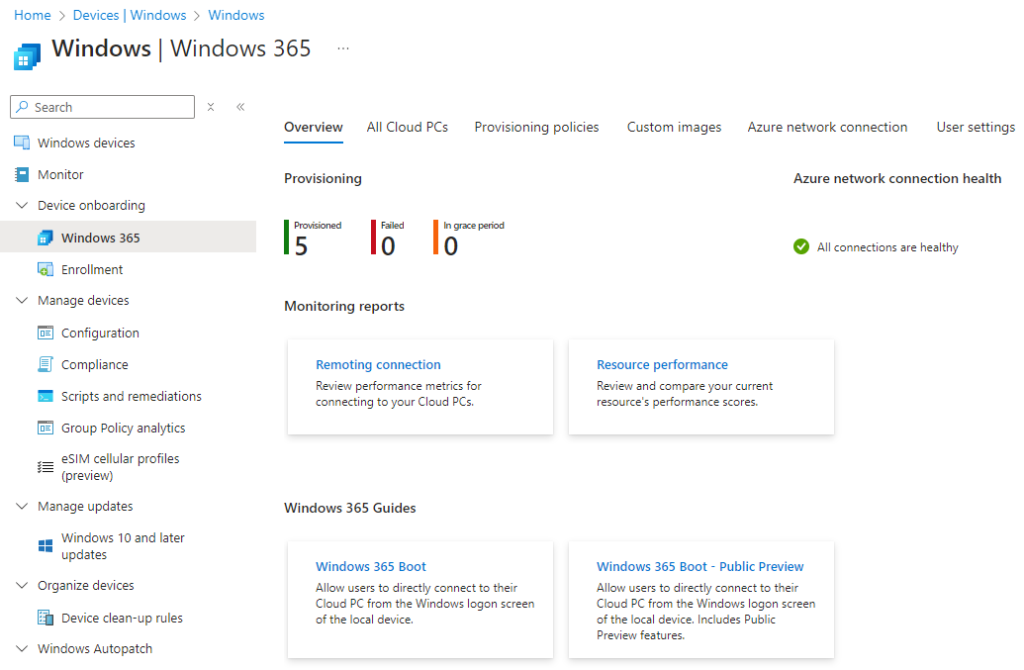The height and width of the screenshot is (670, 1024).
Task: Click the Windows 10 and later updates icon
Action: [45, 546]
